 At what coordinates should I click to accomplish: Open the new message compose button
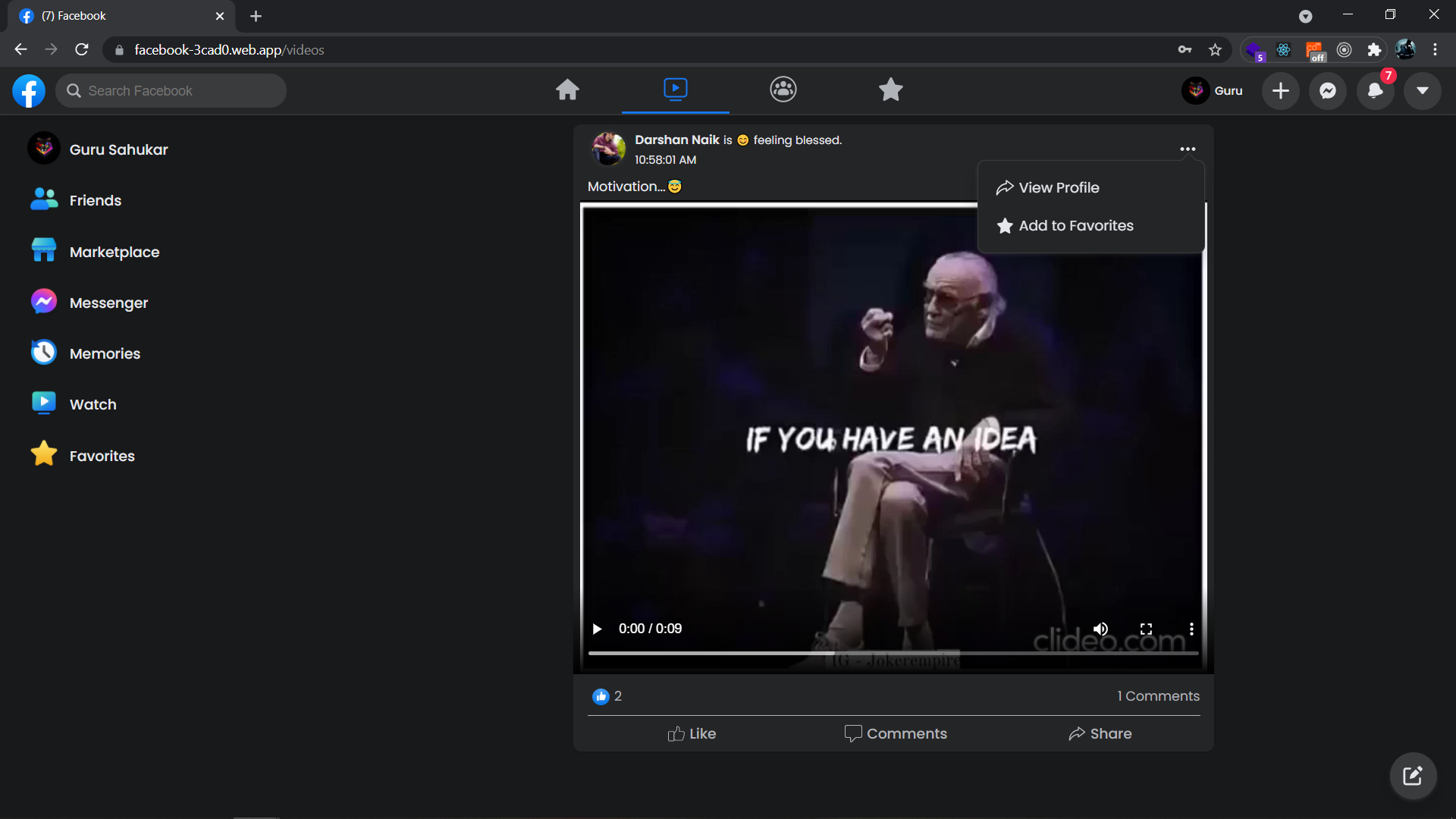1413,776
